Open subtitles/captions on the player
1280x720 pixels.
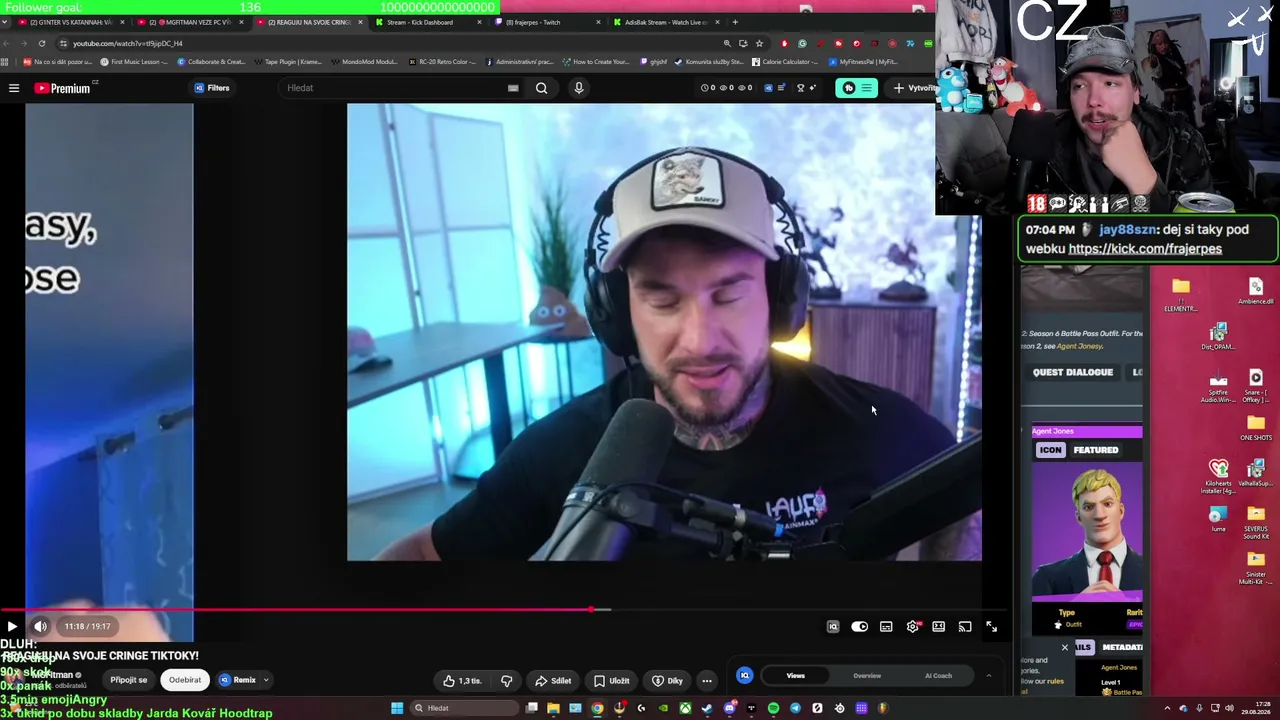tap(886, 627)
